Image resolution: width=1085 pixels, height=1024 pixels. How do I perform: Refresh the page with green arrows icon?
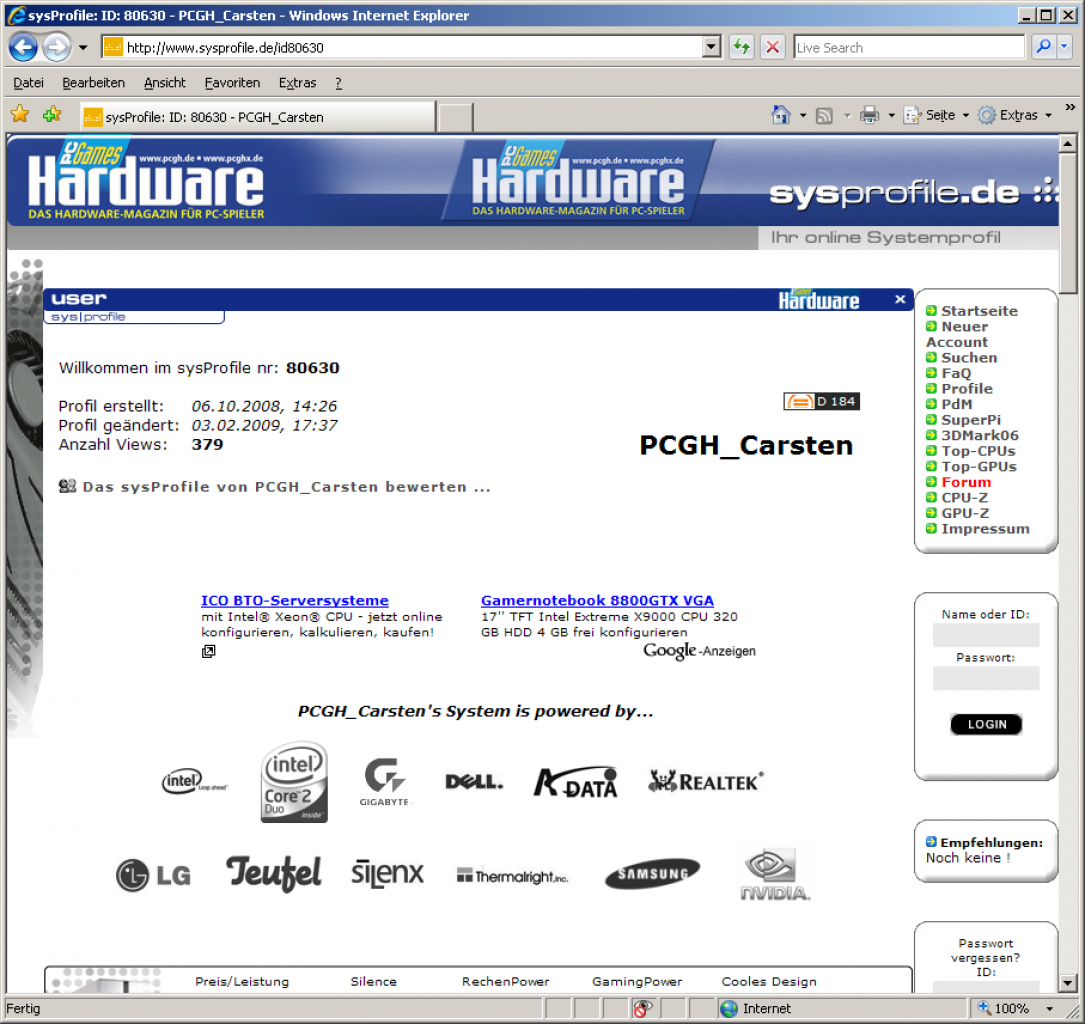click(x=742, y=47)
